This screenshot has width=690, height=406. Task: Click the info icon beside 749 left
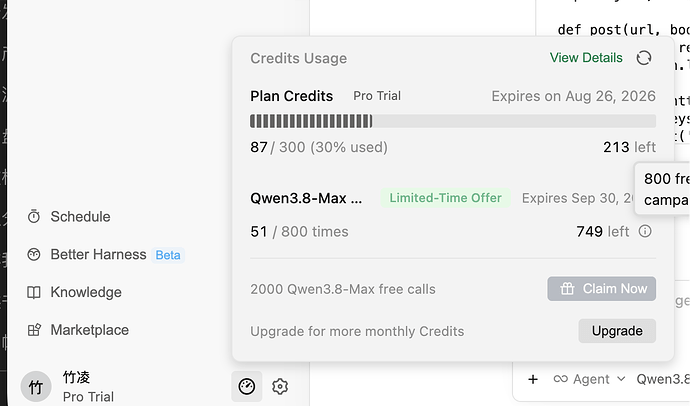point(645,231)
